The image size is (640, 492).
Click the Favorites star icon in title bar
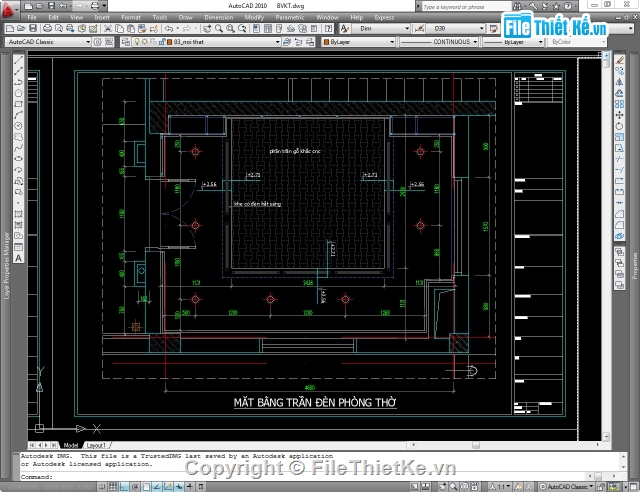(x=556, y=6)
